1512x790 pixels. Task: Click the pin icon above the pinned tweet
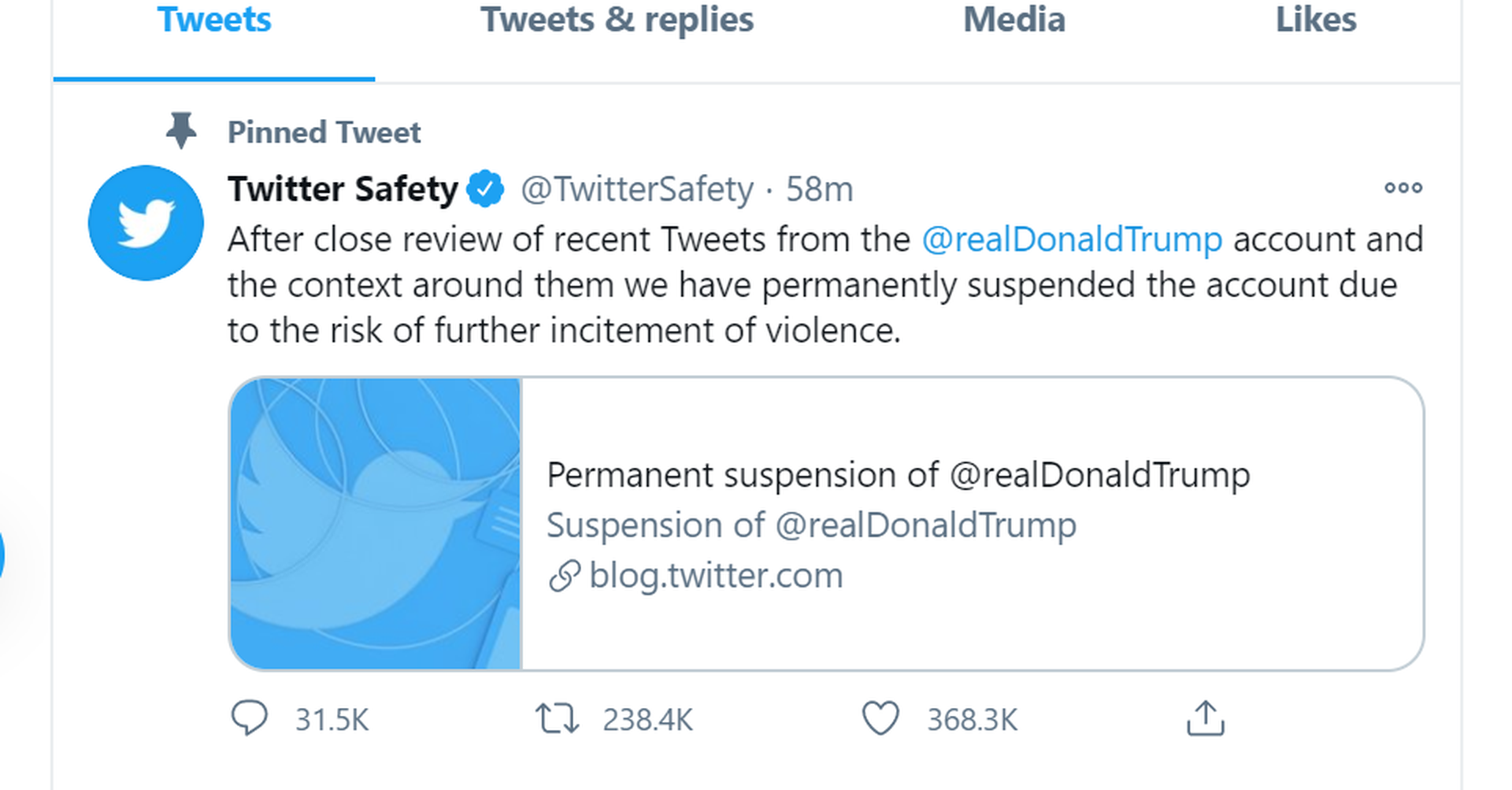pos(183,131)
